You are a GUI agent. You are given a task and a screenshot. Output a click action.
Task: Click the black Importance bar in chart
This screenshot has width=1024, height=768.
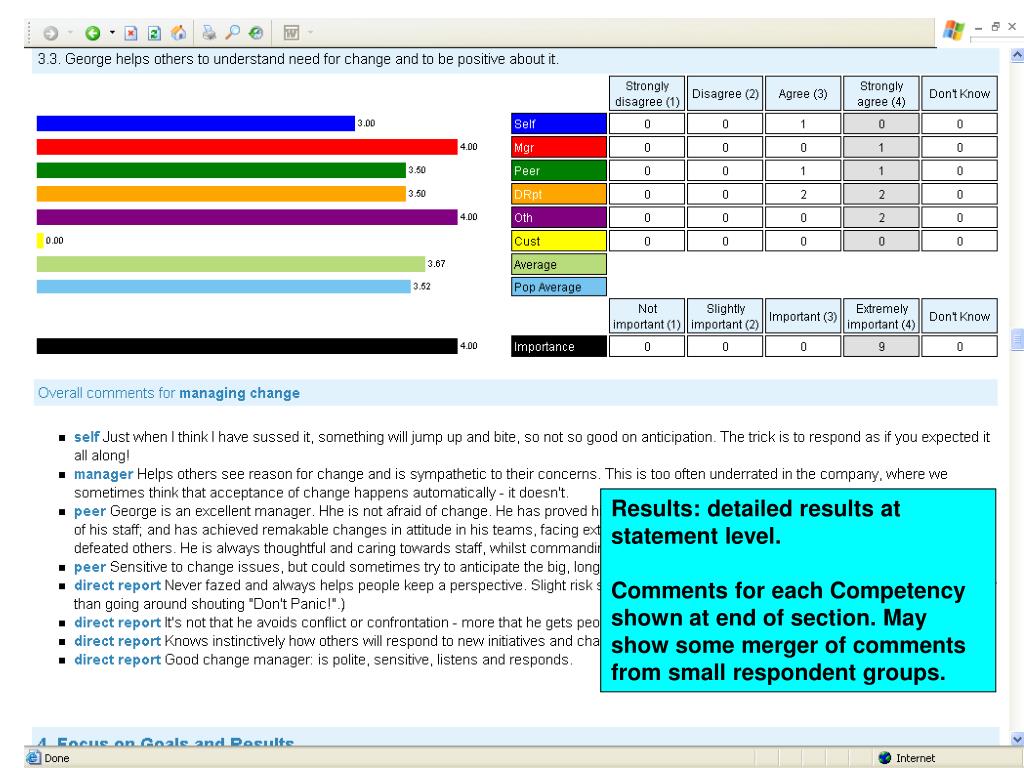click(247, 345)
